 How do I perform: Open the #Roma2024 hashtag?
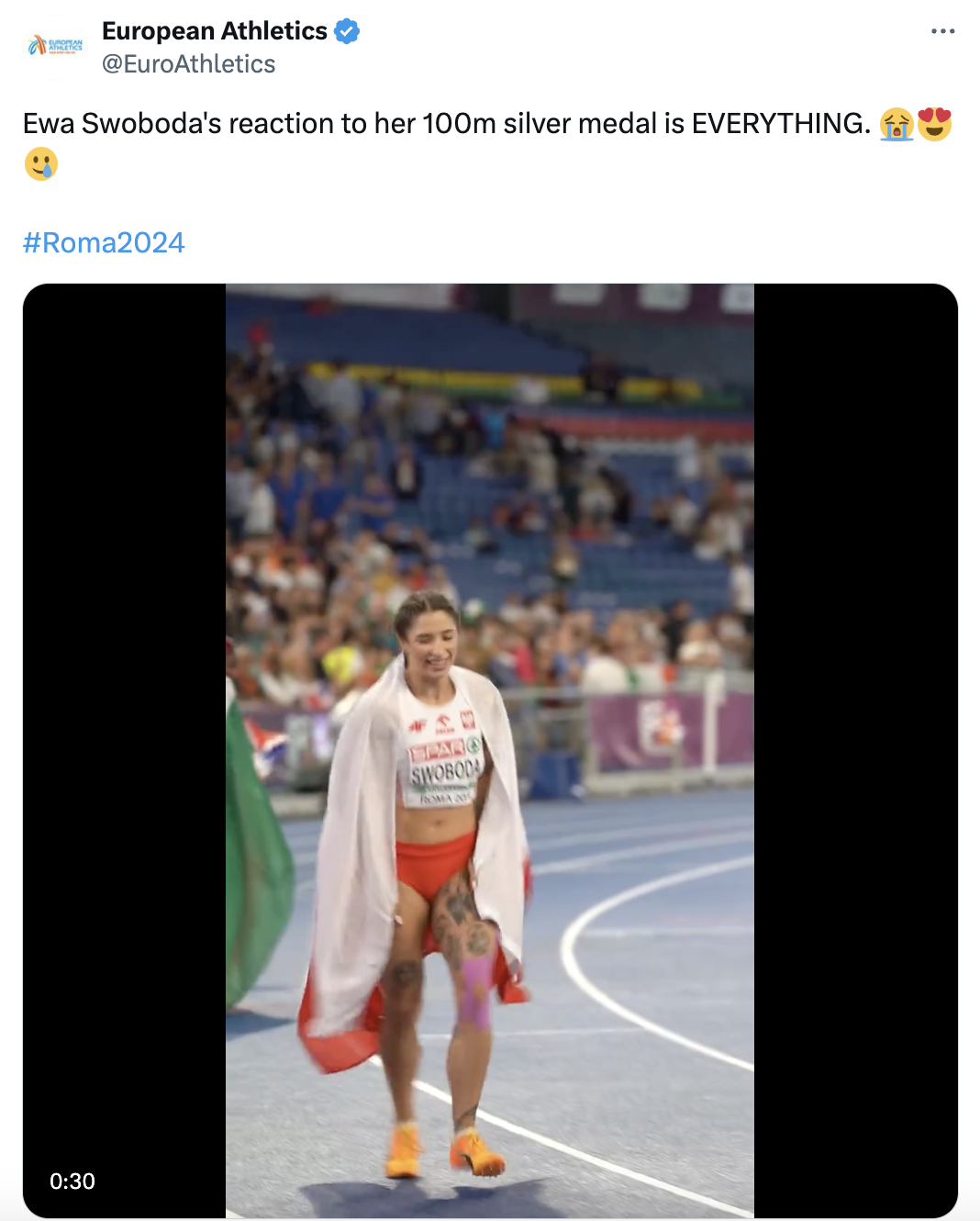click(x=104, y=242)
